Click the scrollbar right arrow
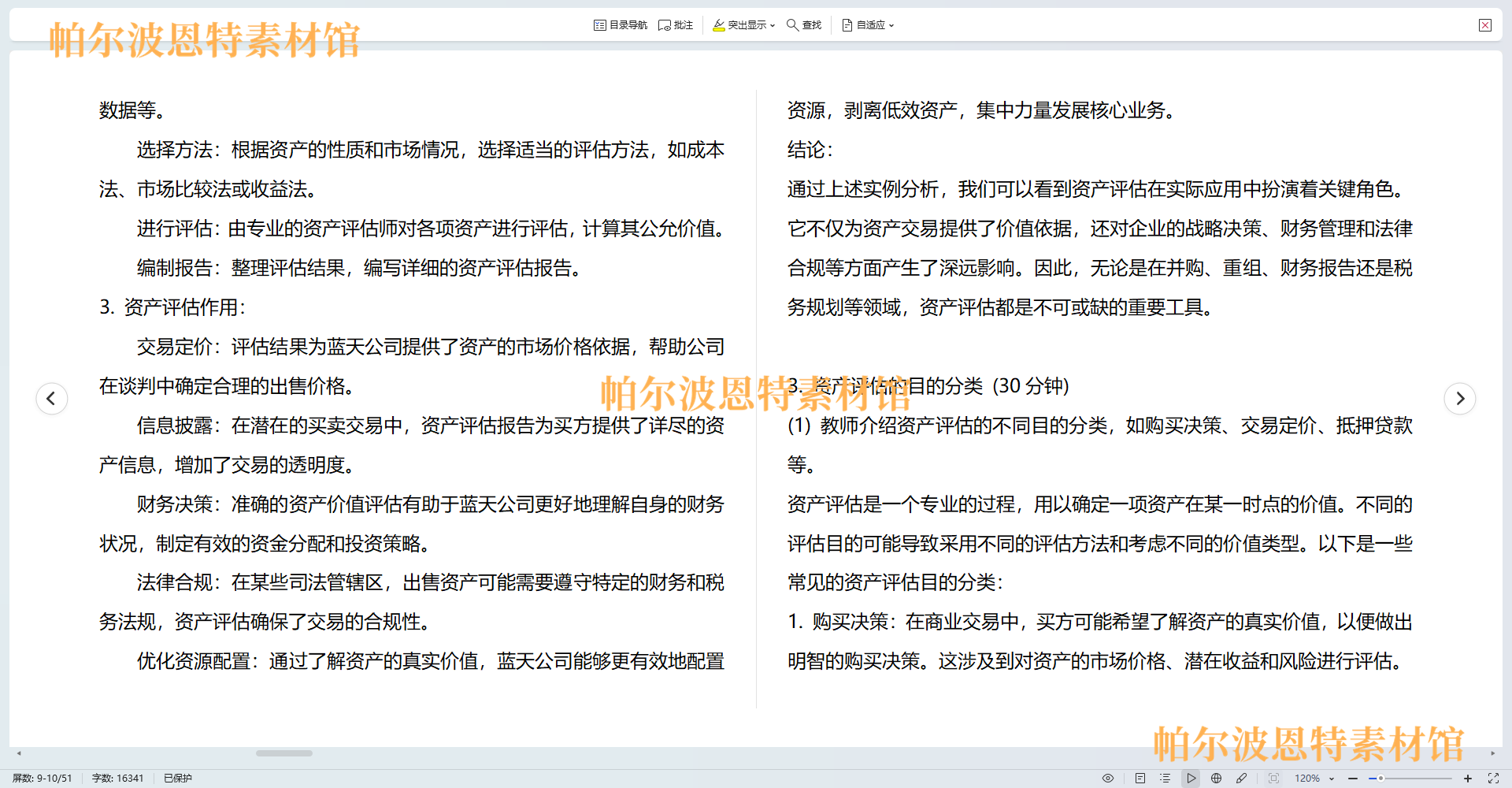This screenshot has height=788, width=1512. click(x=1493, y=753)
